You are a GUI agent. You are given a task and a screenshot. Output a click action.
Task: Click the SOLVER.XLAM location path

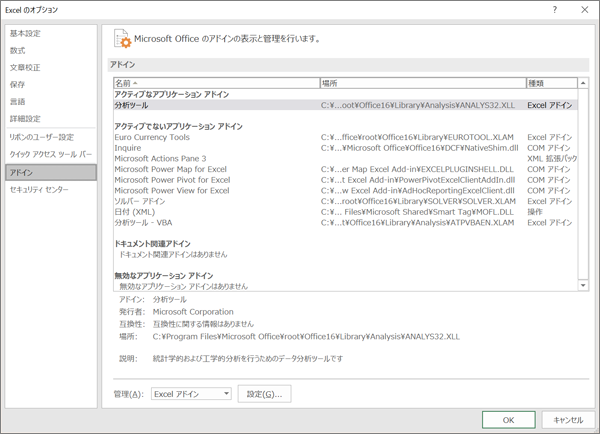click(418, 201)
